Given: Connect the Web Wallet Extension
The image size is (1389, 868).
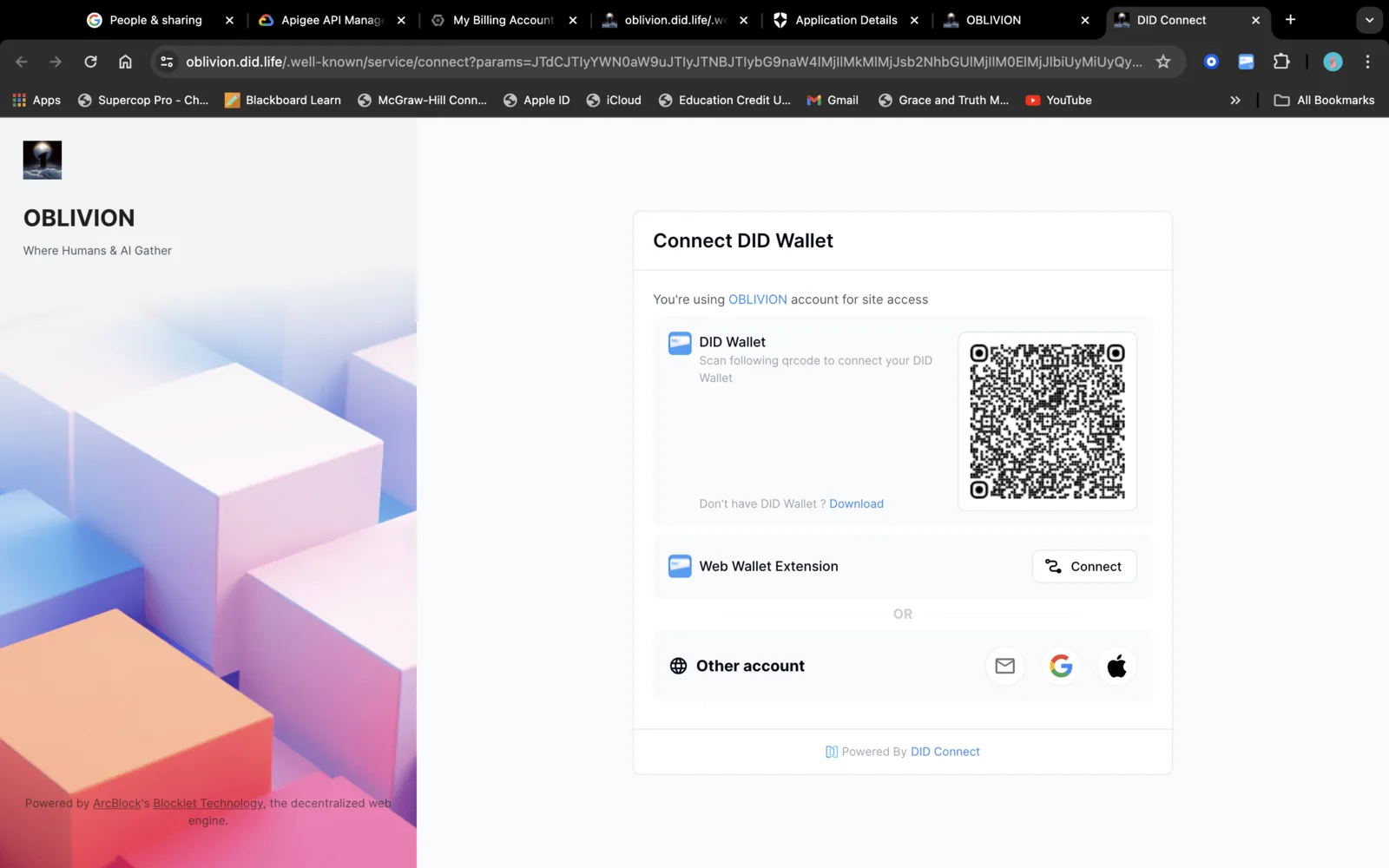Looking at the screenshot, I should pyautogui.click(x=1084, y=566).
